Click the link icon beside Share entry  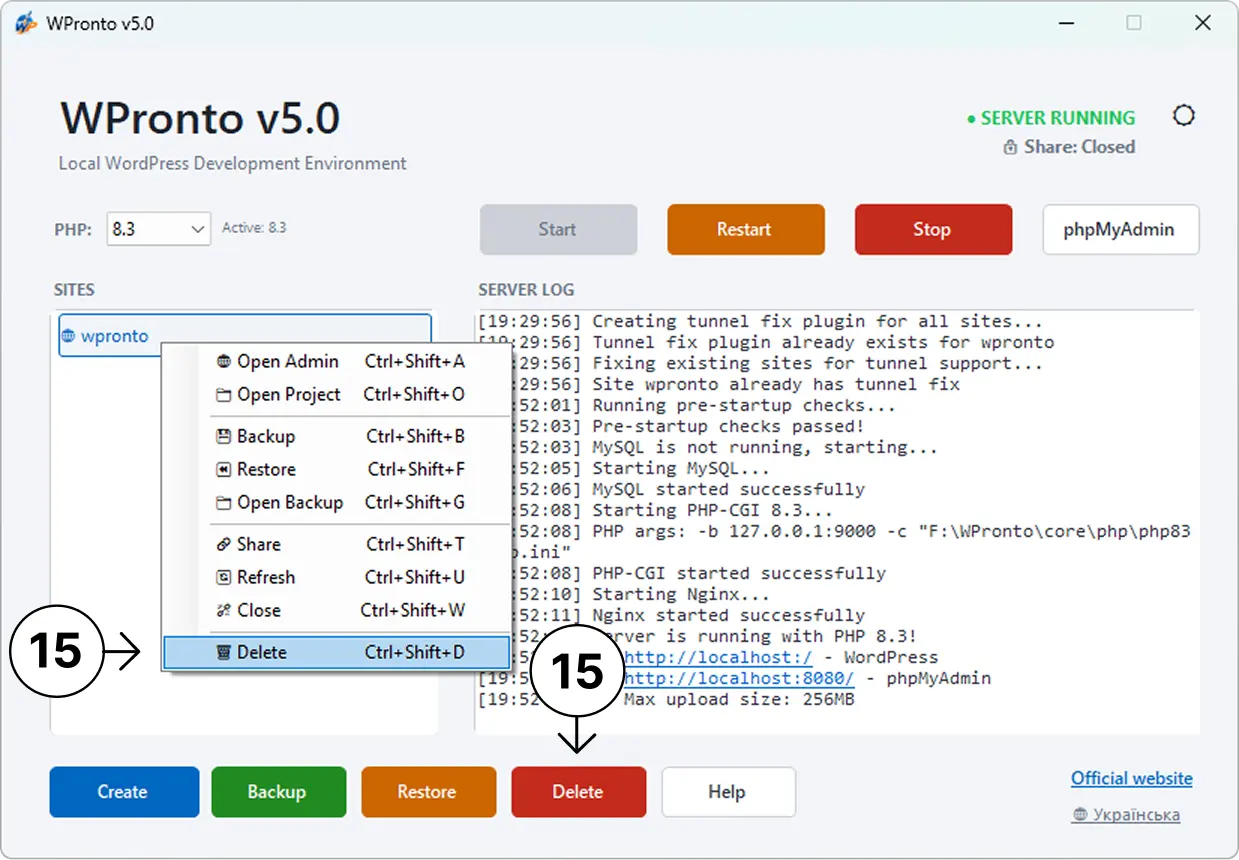click(x=224, y=544)
